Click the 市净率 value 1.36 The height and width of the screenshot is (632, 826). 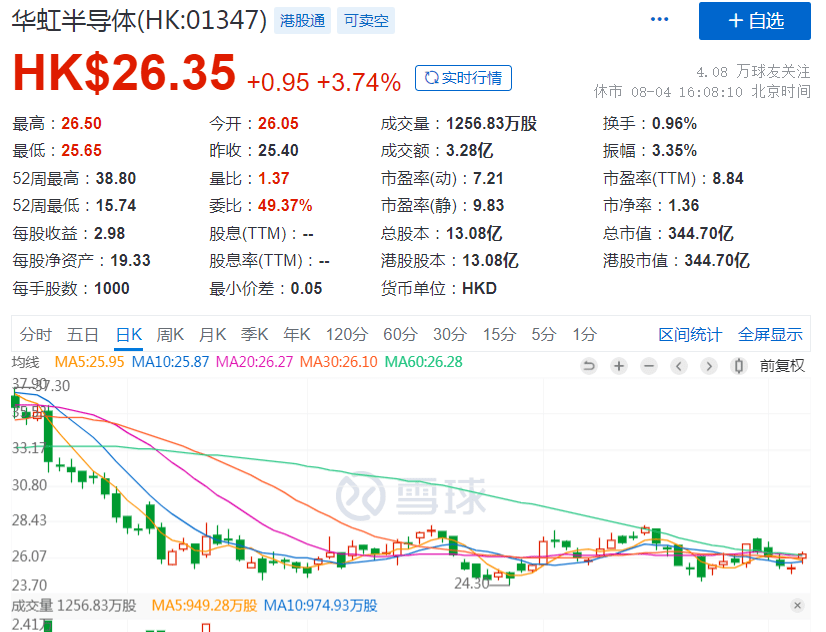684,205
